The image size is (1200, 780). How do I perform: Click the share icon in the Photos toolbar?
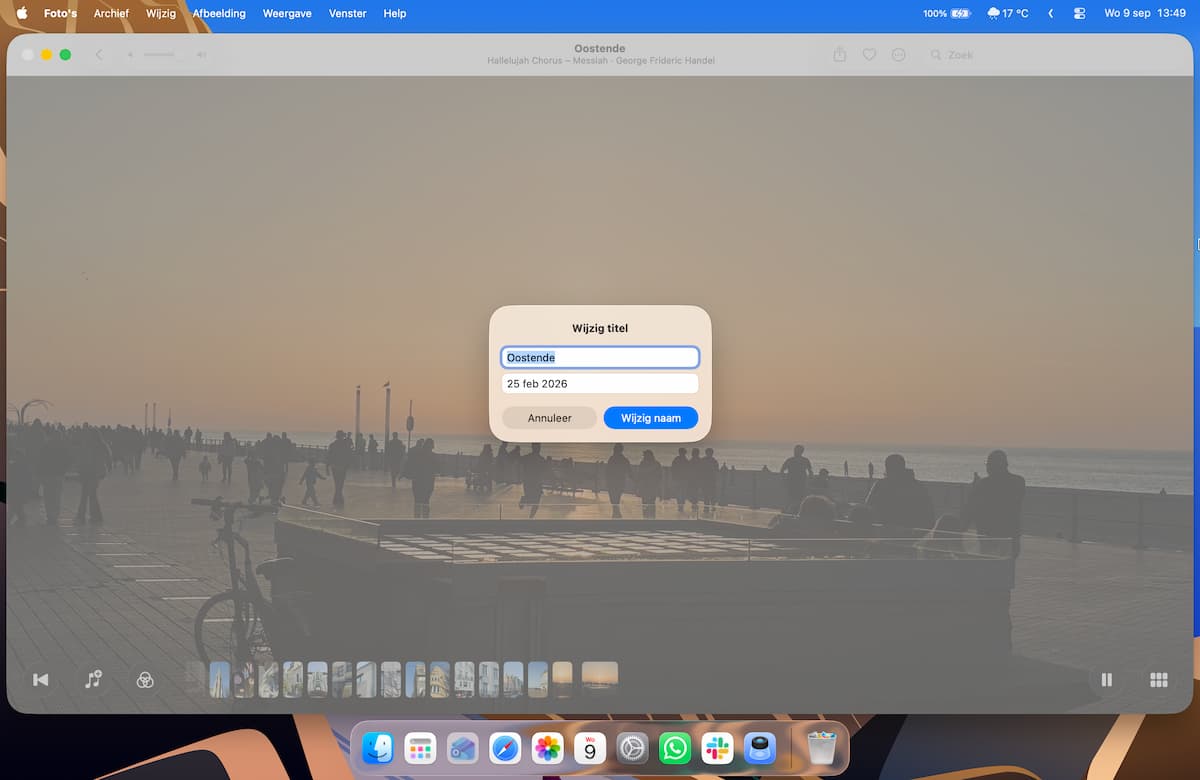(x=840, y=55)
